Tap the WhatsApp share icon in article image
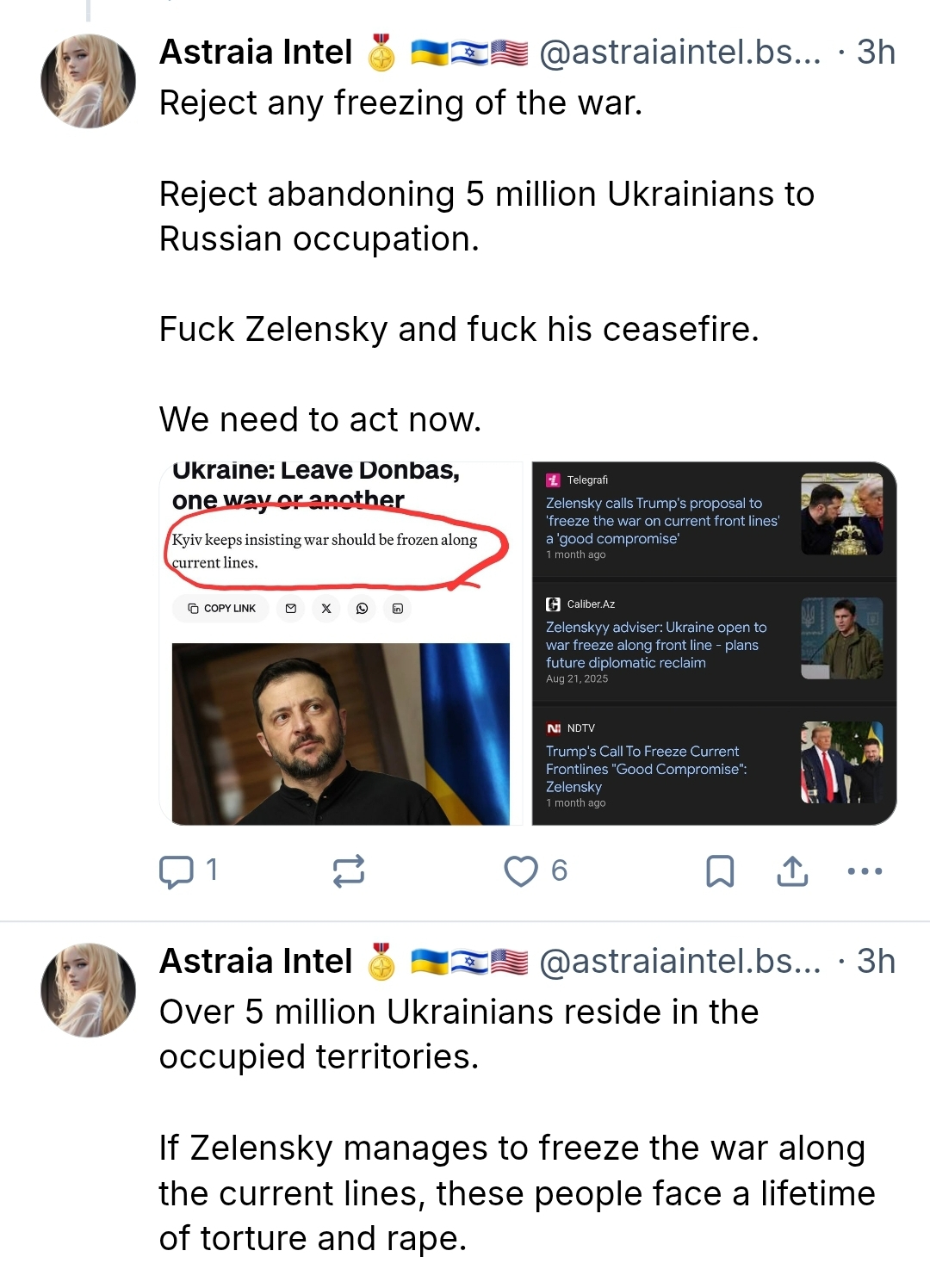930x1288 pixels. point(362,609)
